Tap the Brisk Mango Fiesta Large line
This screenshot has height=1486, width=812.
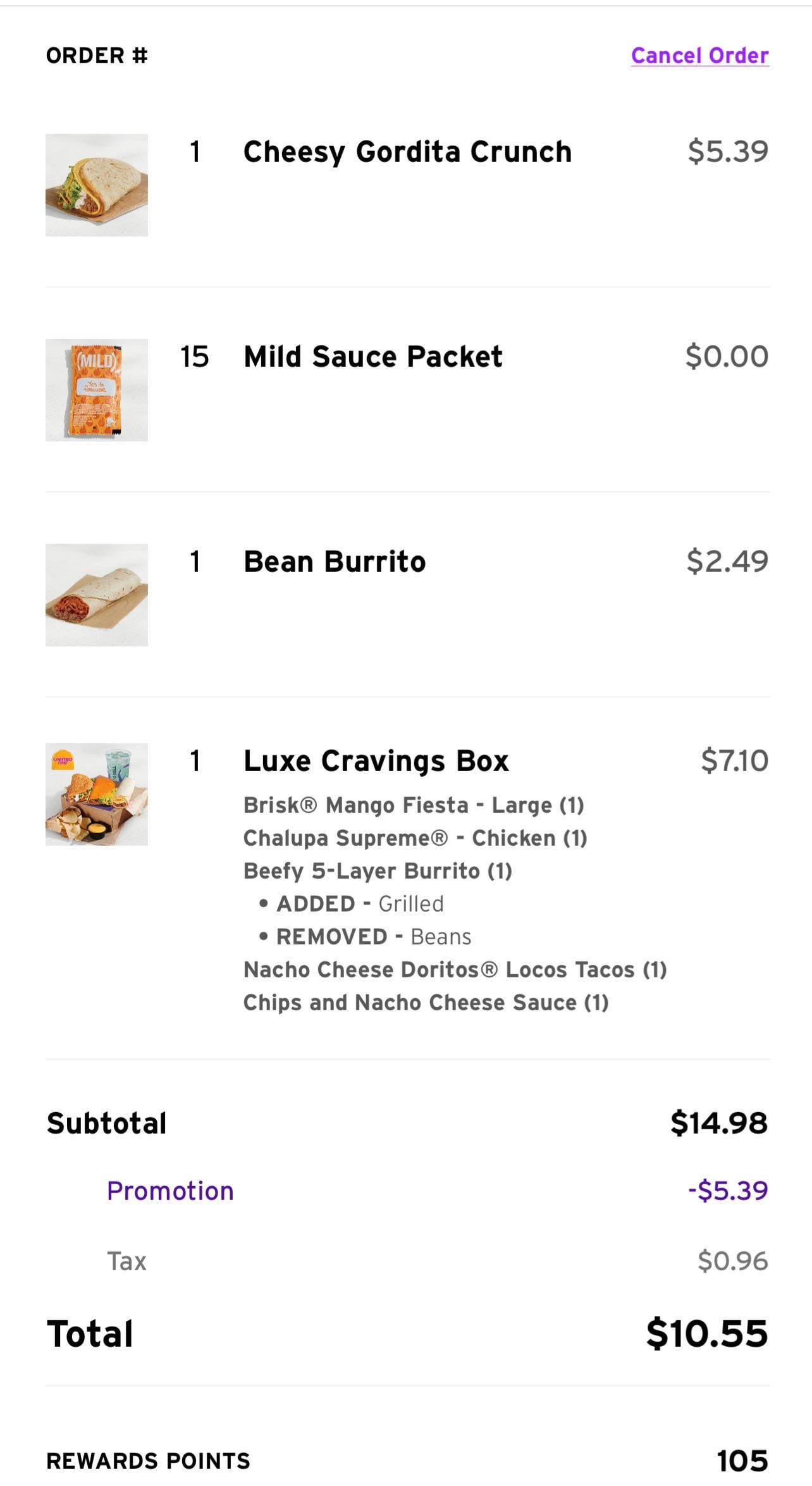click(414, 805)
